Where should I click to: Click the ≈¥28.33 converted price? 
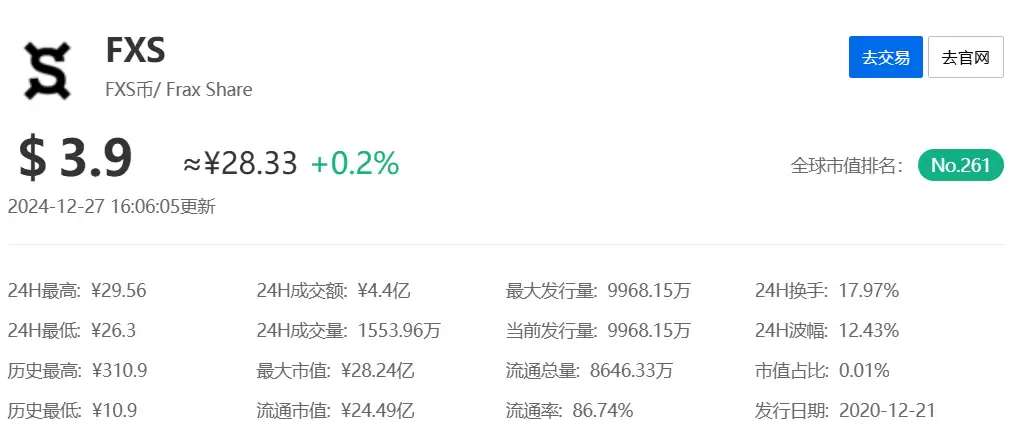240,163
